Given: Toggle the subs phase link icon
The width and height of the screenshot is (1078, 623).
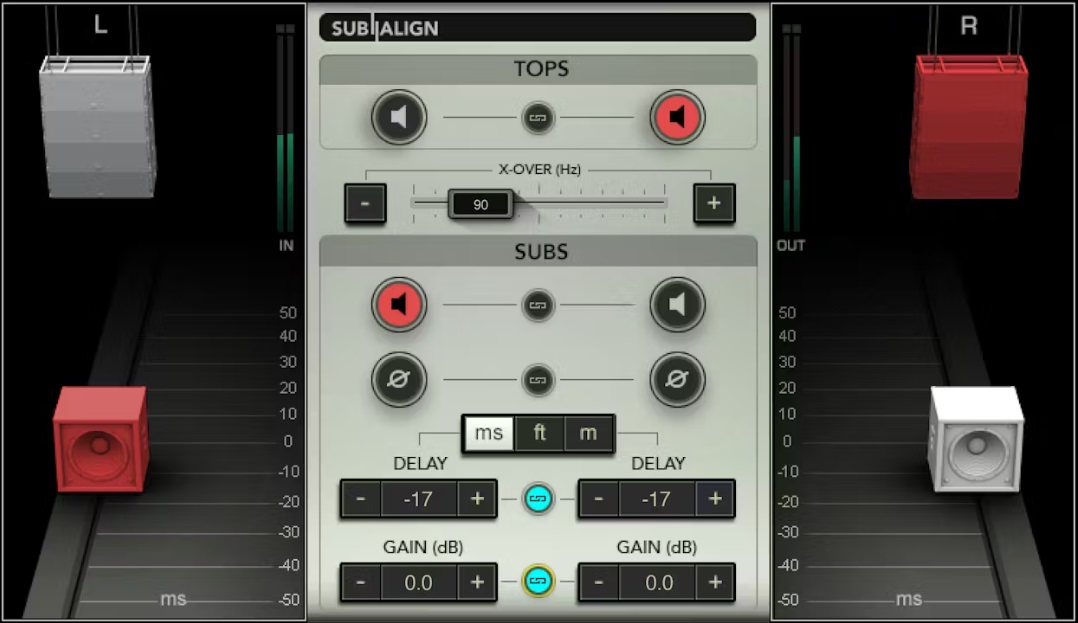Looking at the screenshot, I should 538,380.
